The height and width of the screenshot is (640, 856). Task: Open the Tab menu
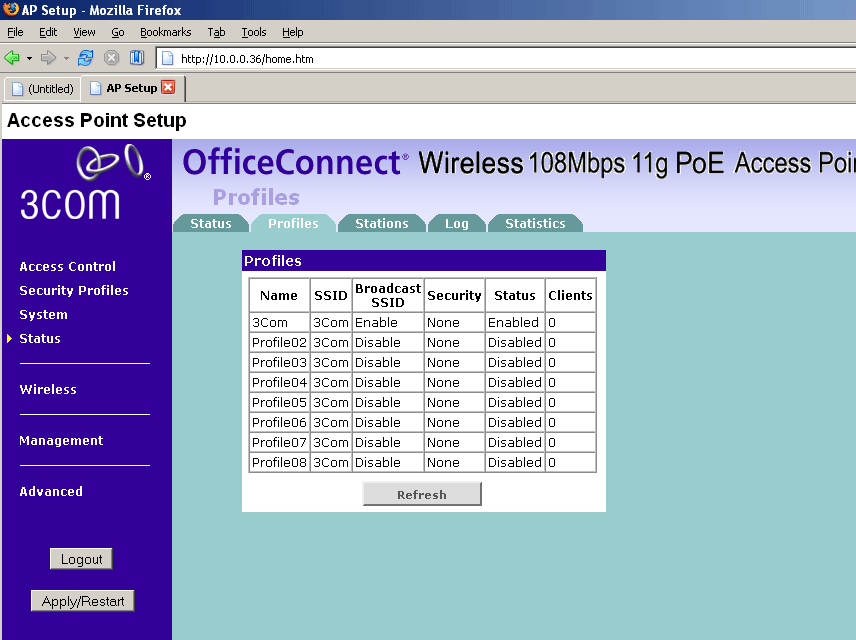(x=216, y=32)
